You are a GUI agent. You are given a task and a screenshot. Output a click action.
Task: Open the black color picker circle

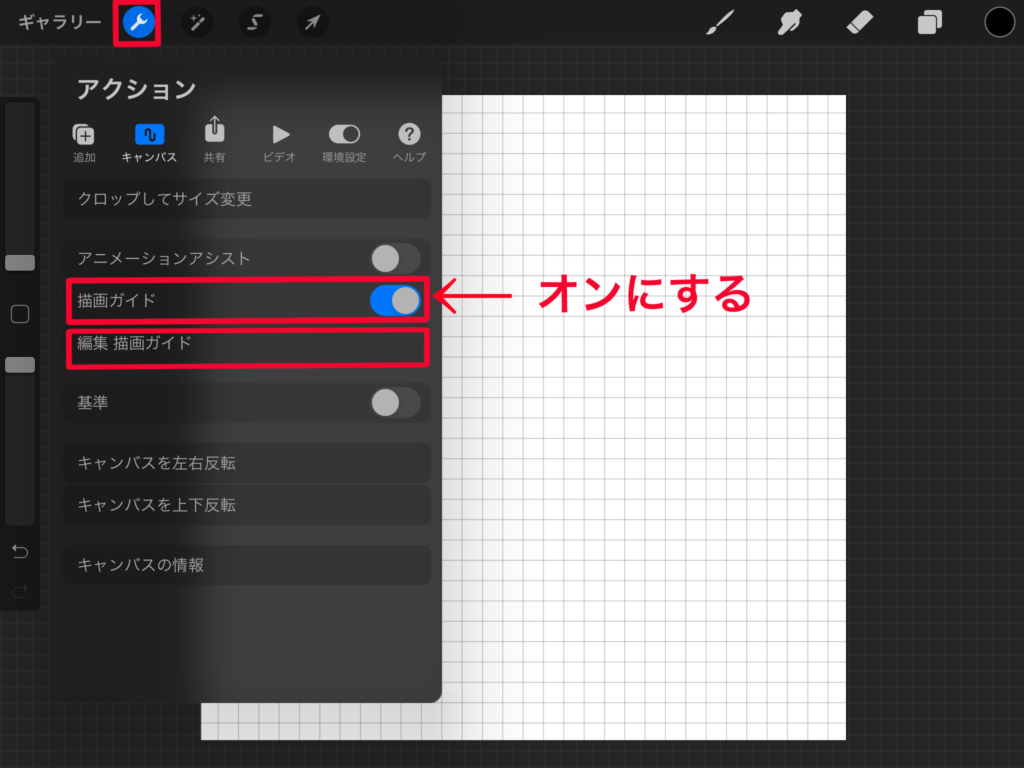[x=999, y=23]
